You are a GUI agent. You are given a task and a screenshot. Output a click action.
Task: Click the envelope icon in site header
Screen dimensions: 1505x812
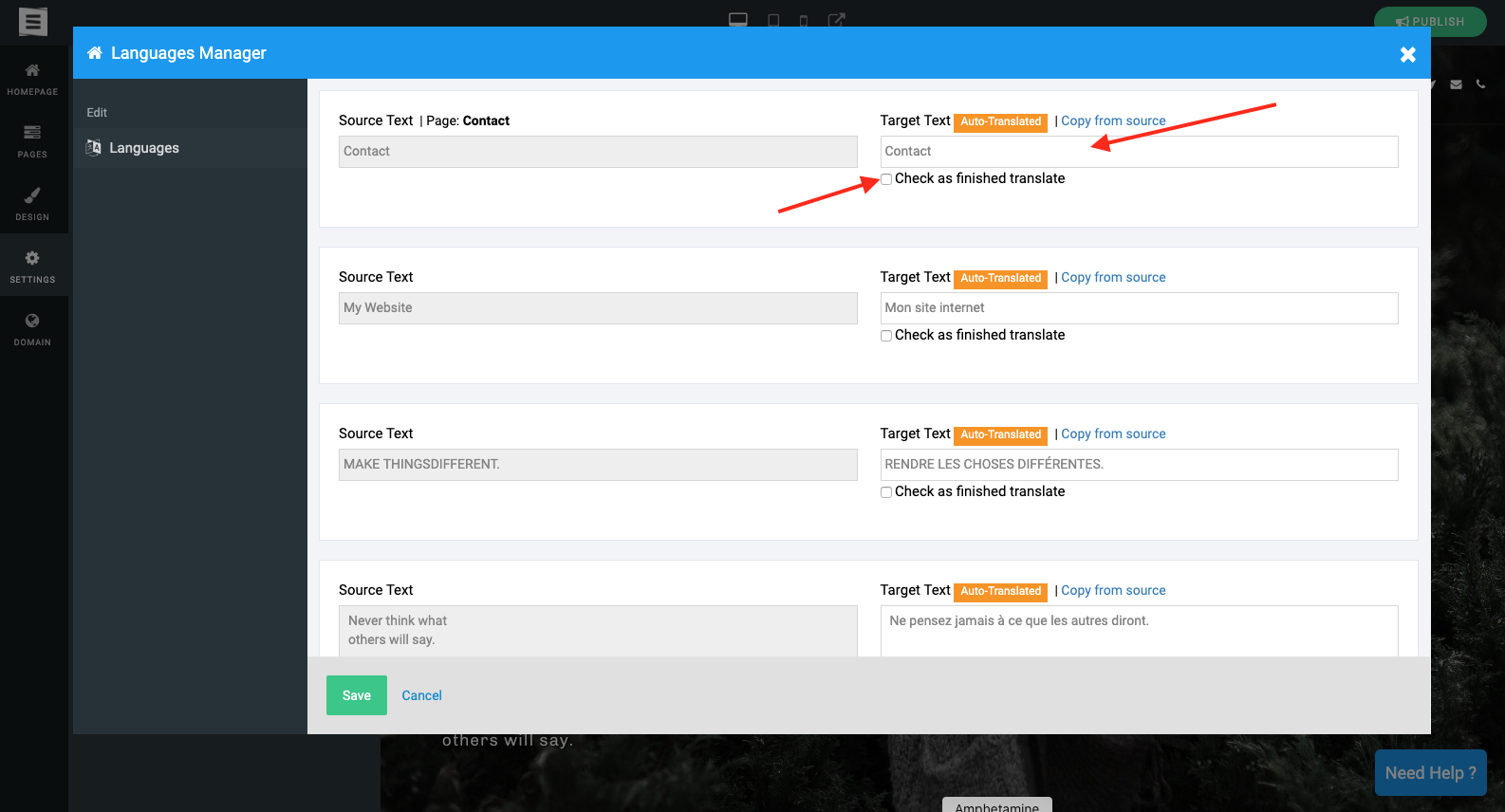tap(1457, 84)
